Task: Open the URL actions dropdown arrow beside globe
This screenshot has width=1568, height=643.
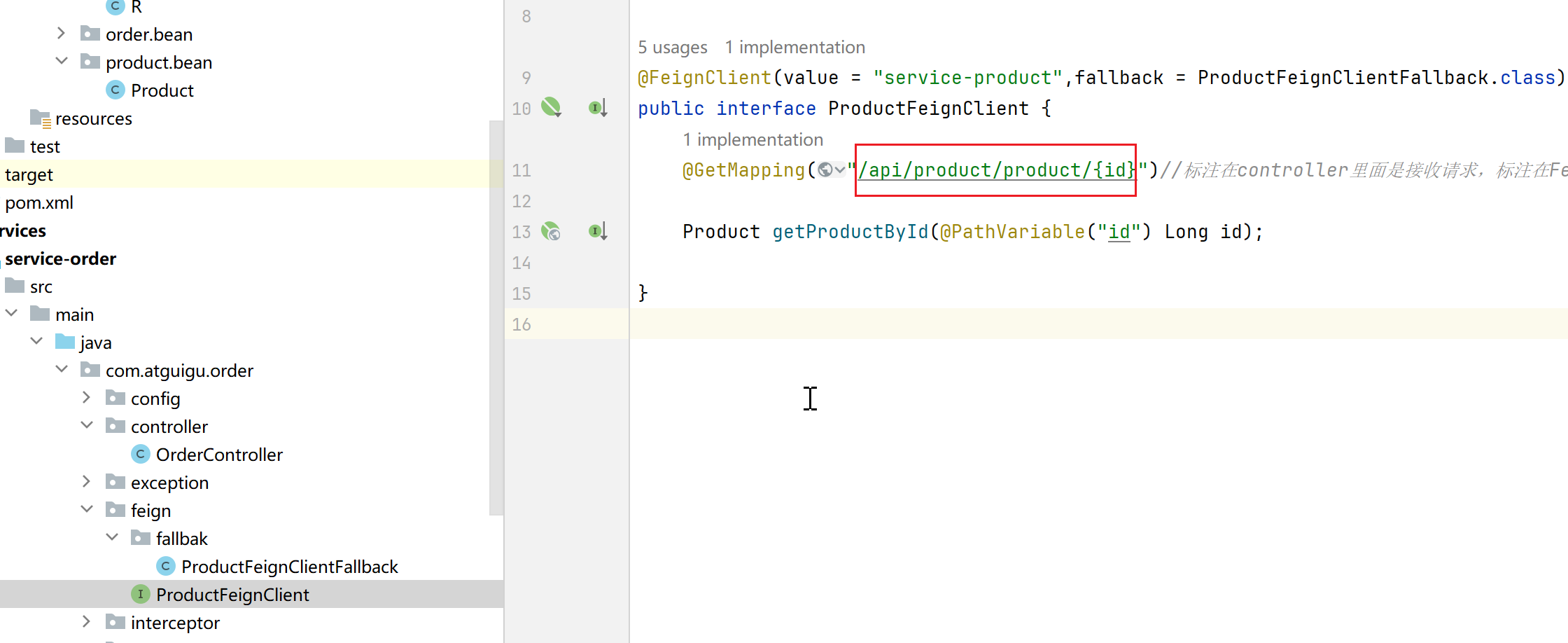Action: (x=840, y=170)
